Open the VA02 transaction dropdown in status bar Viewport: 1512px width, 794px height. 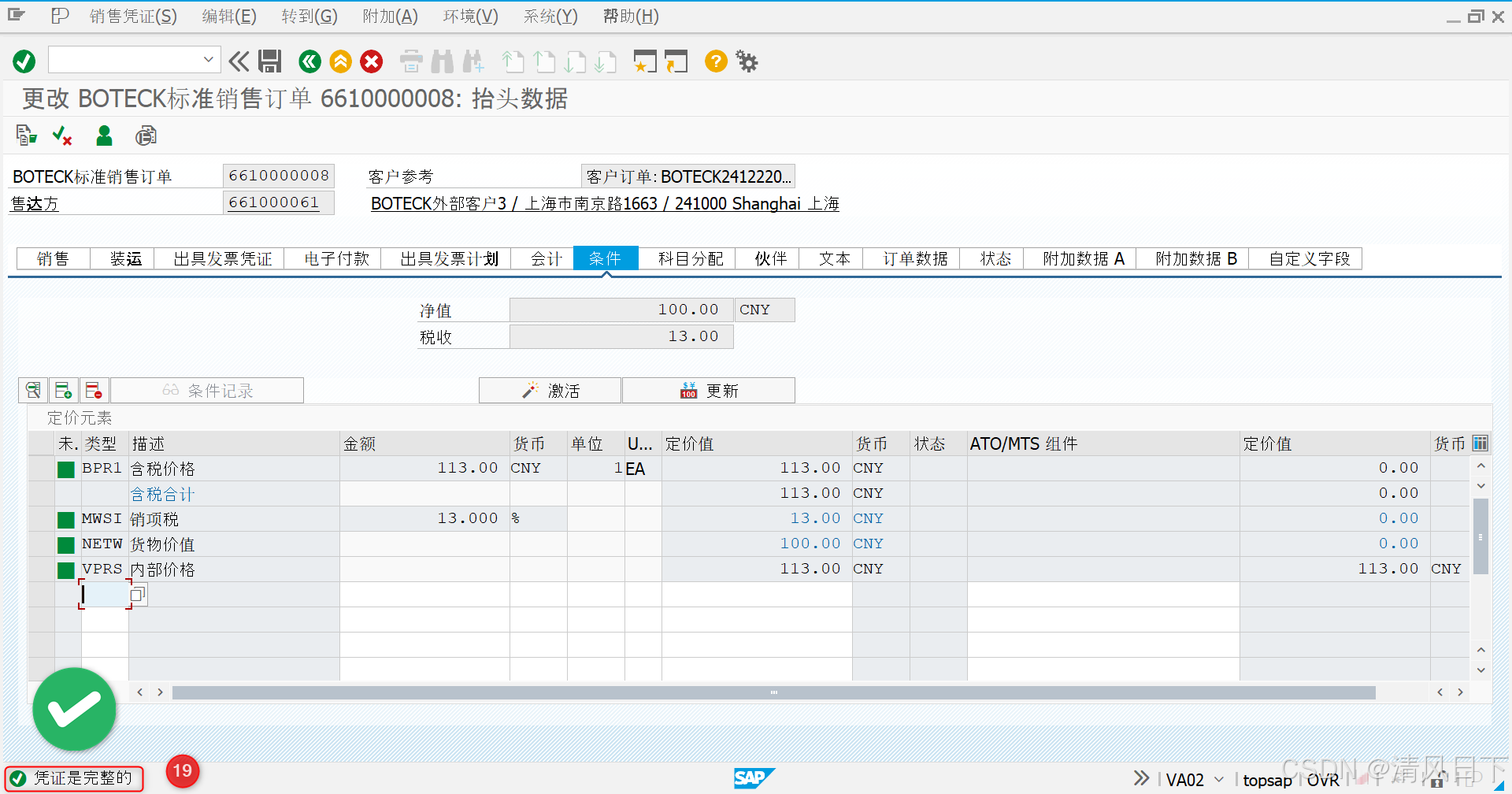click(1219, 779)
